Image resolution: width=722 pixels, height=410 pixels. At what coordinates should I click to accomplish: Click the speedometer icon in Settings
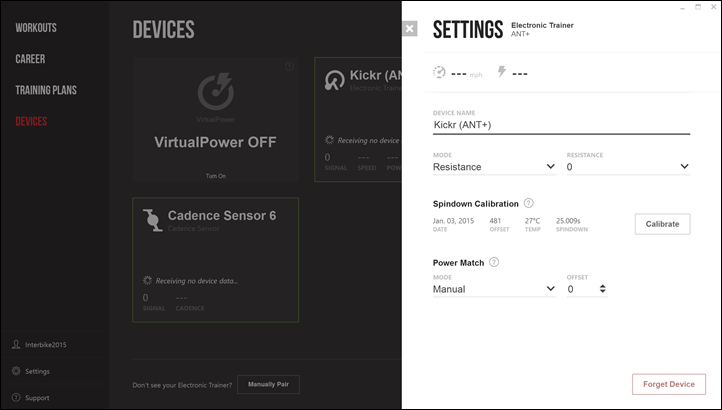[x=439, y=72]
